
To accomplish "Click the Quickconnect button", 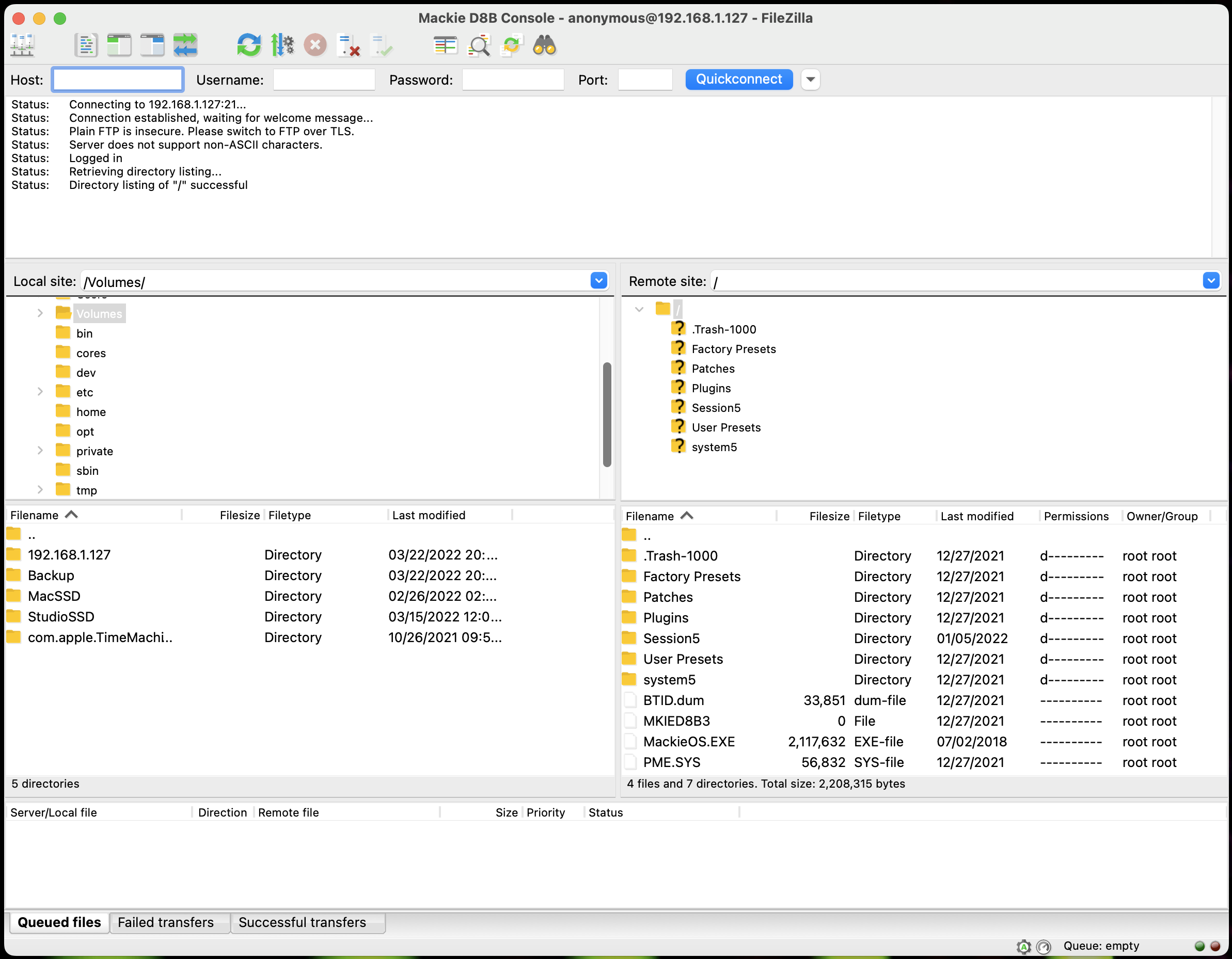I will coord(737,79).
